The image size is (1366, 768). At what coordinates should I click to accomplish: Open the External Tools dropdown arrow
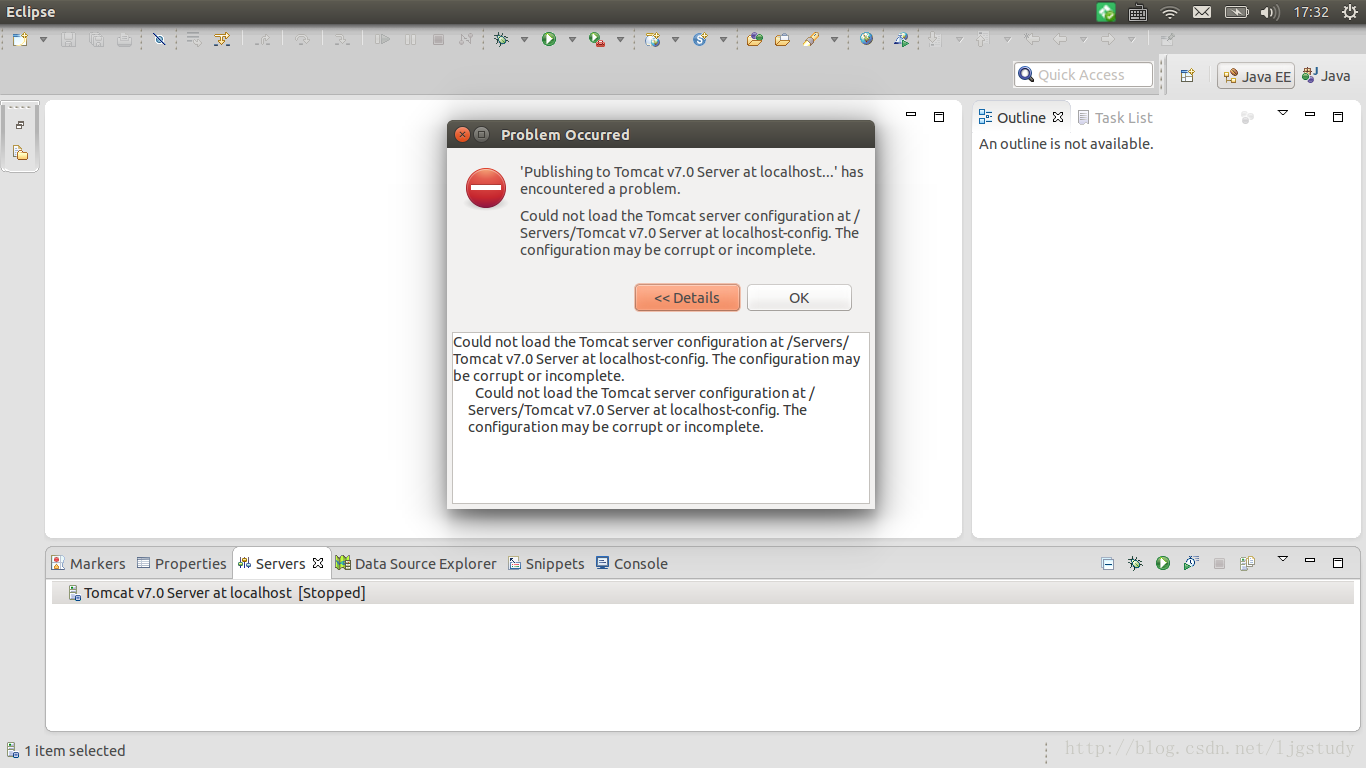click(x=620, y=40)
